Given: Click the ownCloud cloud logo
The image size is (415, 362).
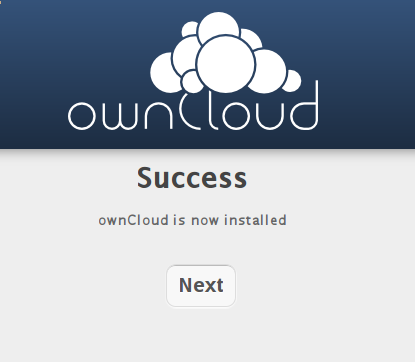Looking at the screenshot, I should 226,53.
